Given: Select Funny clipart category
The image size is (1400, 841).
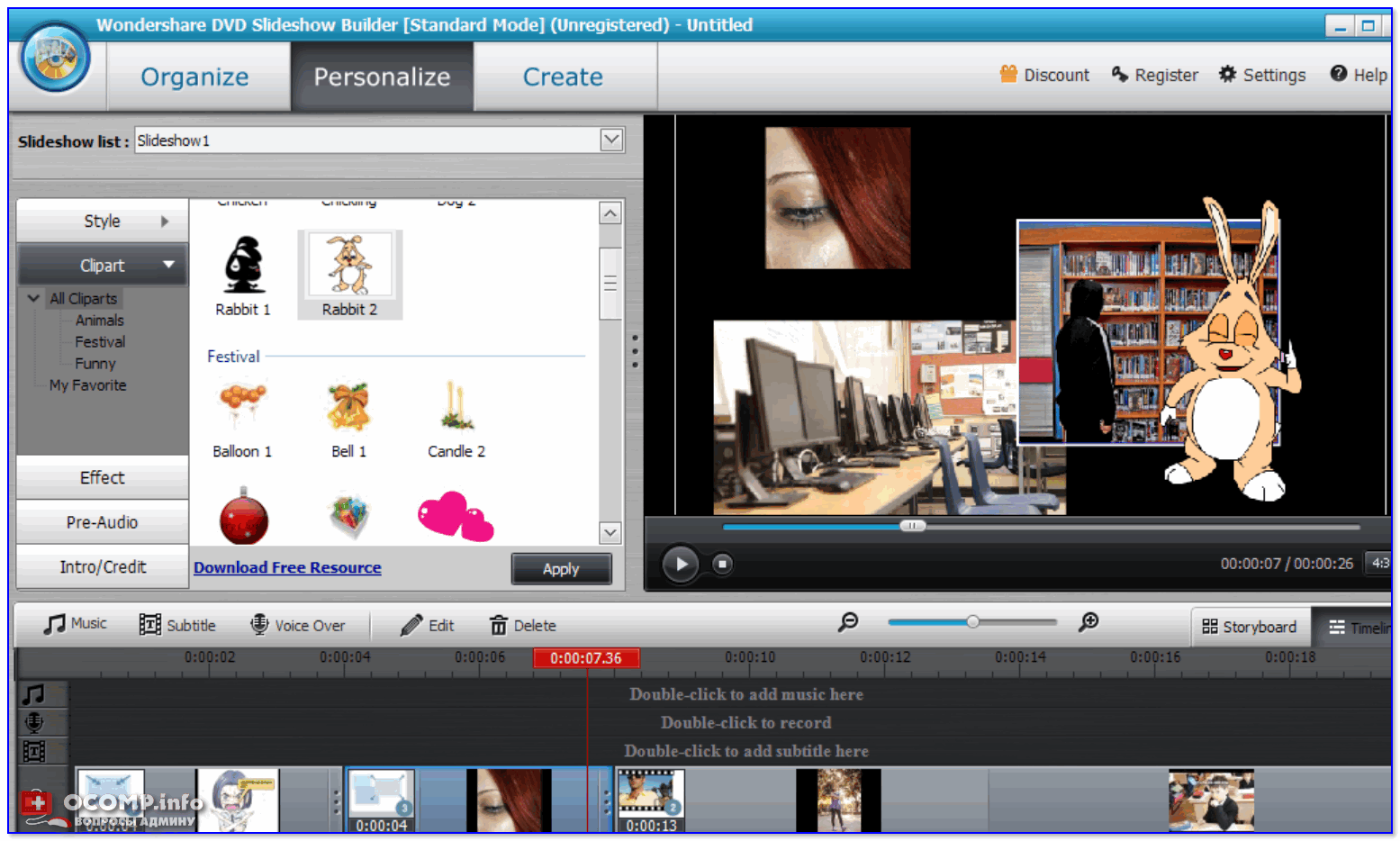Looking at the screenshot, I should click(x=95, y=364).
